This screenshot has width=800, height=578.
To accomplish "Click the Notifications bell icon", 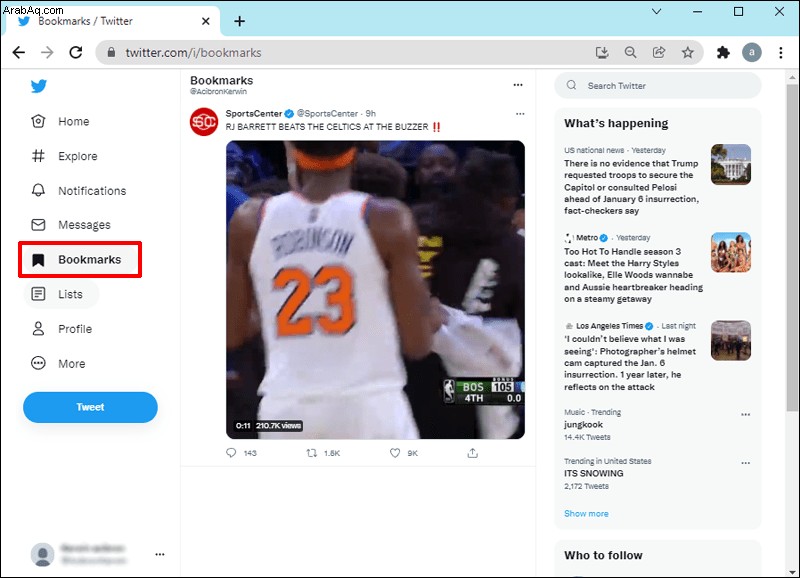I will pos(38,190).
